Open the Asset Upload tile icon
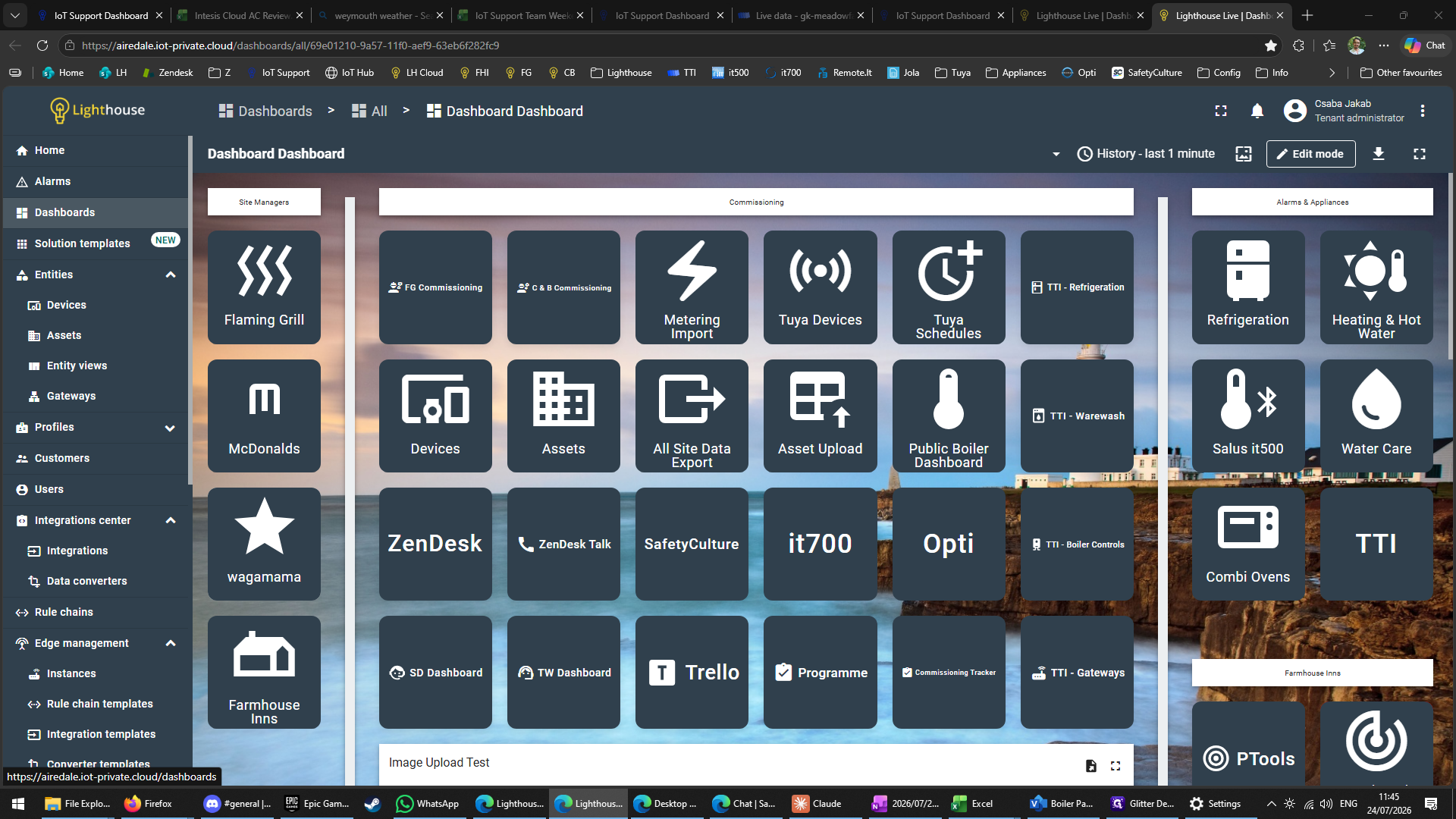 click(x=820, y=416)
